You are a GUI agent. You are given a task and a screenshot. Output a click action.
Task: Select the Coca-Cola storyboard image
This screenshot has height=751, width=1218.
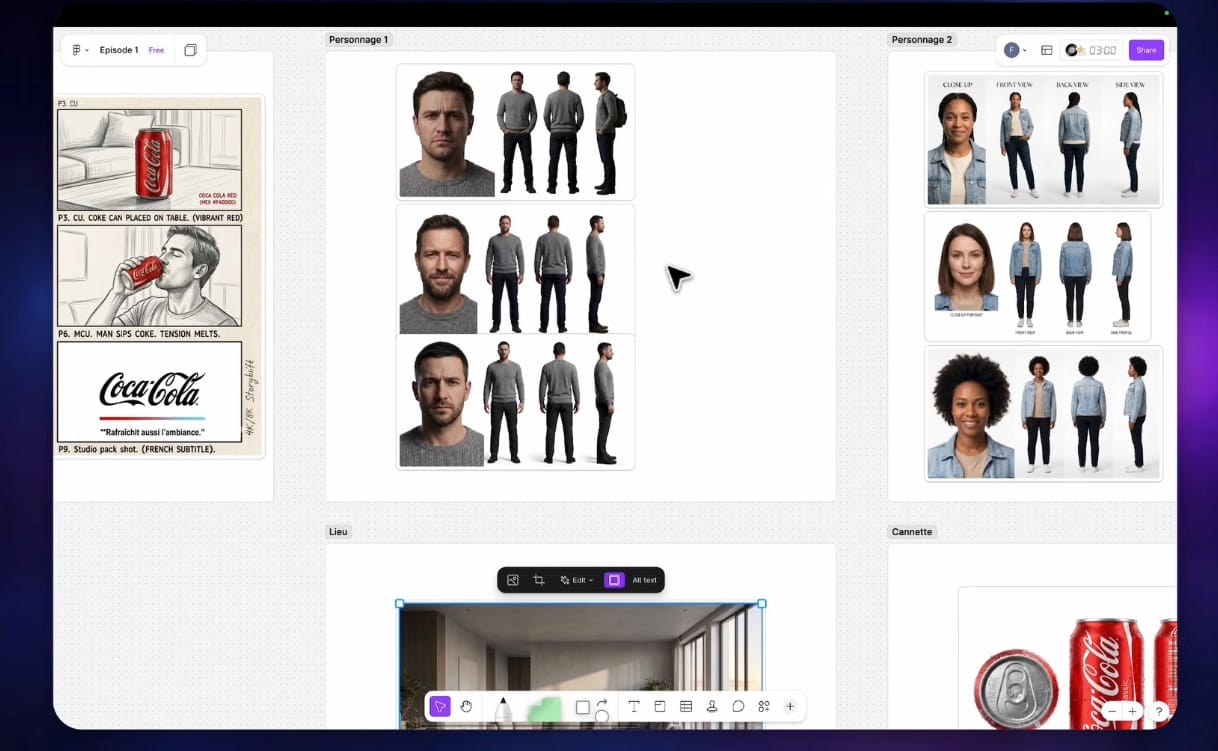(159, 277)
